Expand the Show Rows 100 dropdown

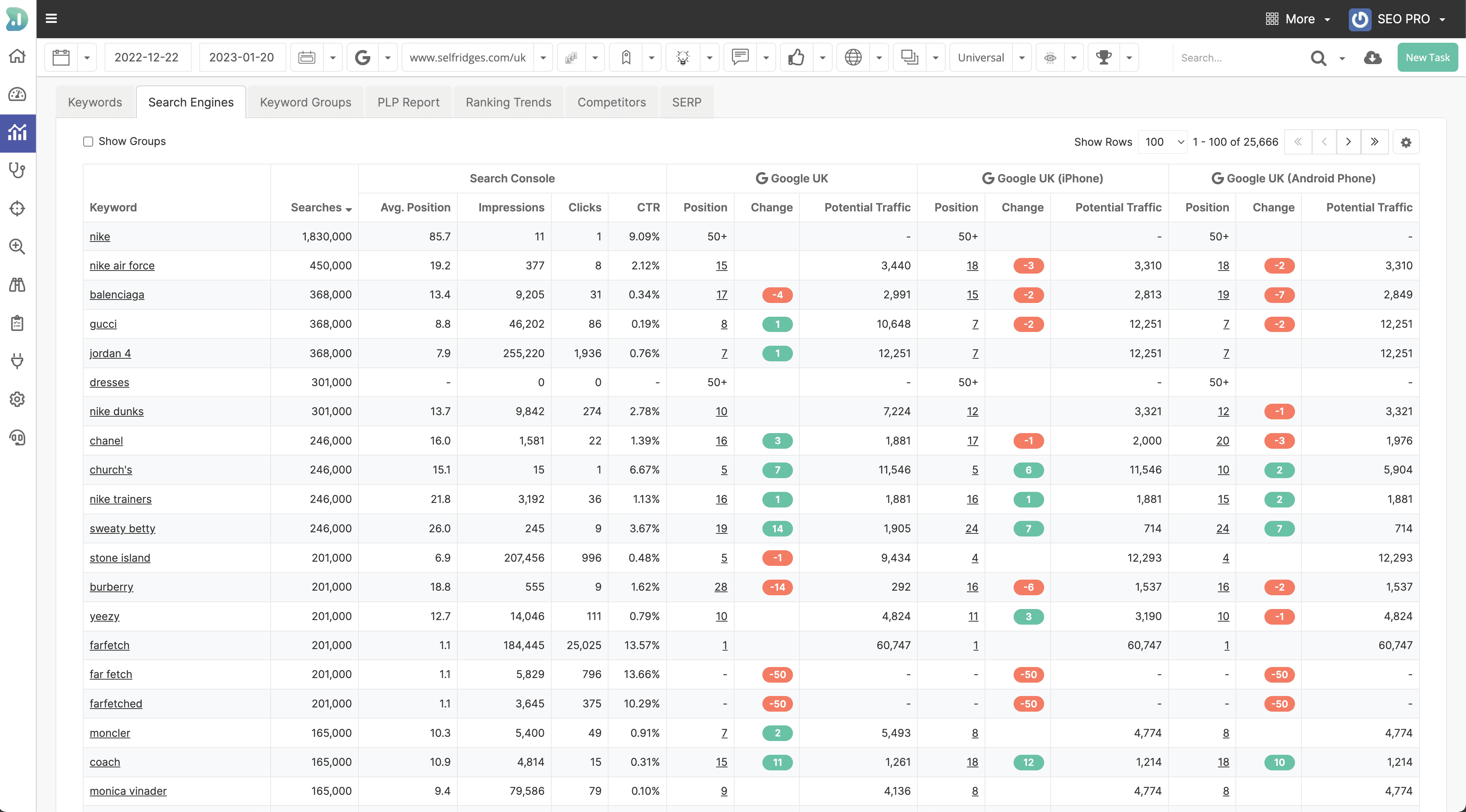coord(1163,142)
